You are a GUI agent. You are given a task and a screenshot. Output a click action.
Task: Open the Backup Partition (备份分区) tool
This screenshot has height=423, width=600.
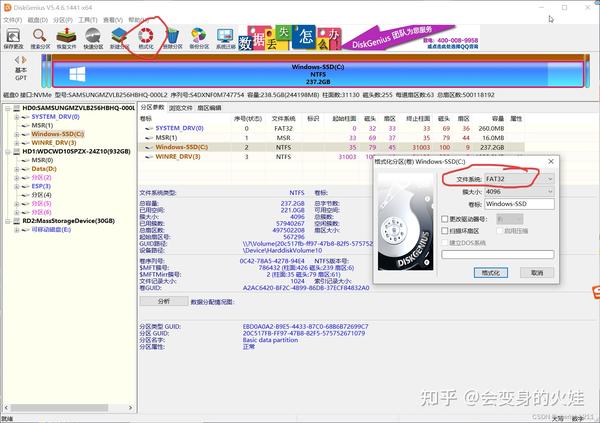199,38
